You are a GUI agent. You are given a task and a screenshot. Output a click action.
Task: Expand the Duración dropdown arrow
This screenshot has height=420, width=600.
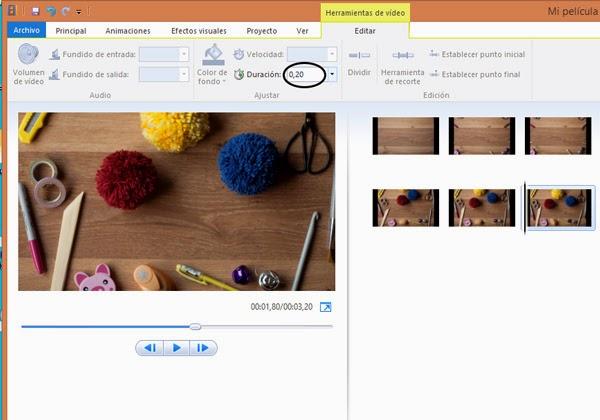click(332, 74)
